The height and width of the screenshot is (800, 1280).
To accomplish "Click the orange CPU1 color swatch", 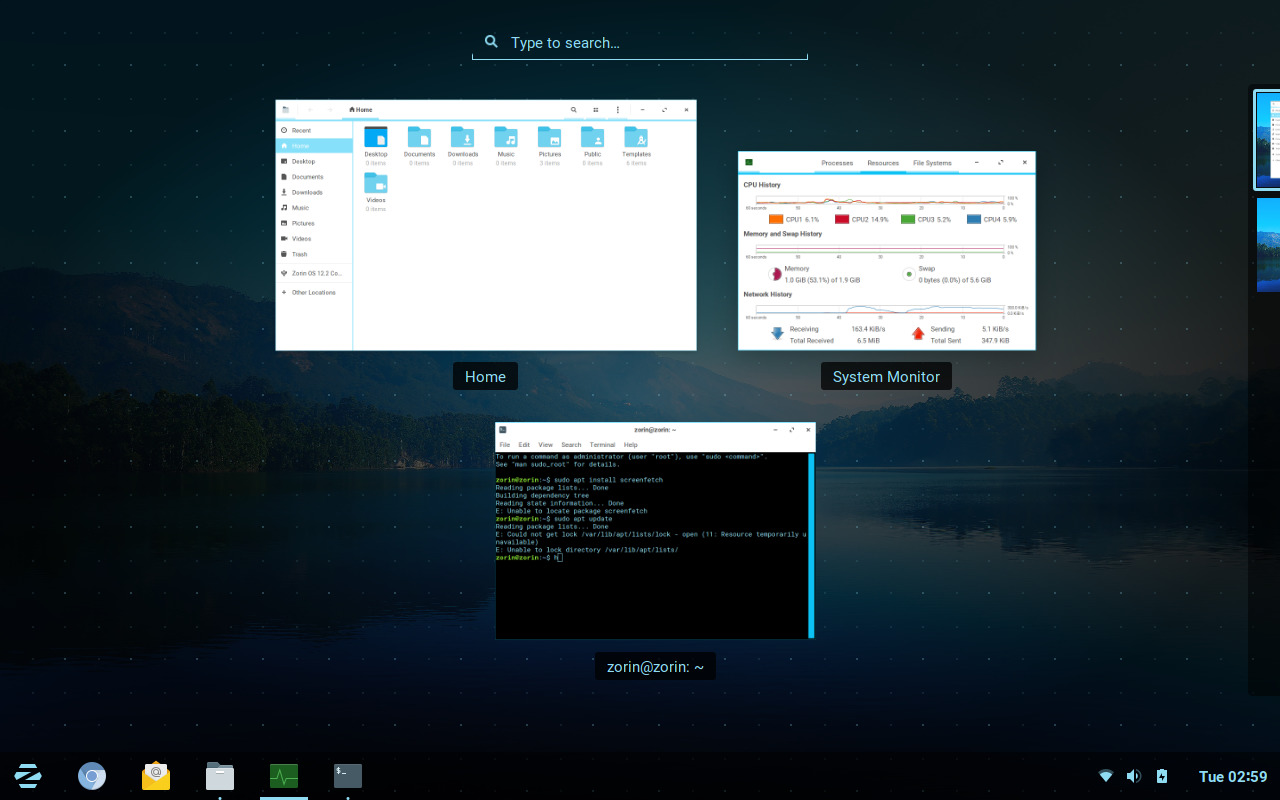I will (x=776, y=219).
